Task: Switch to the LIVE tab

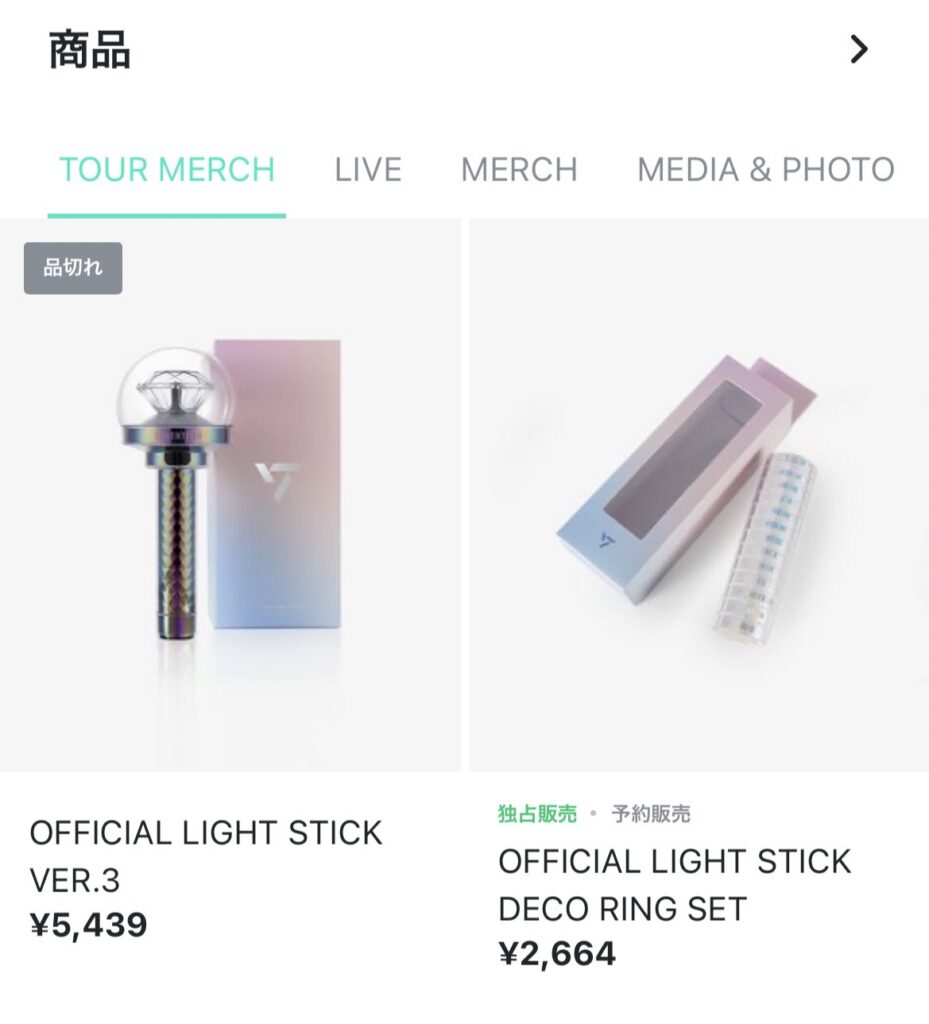Action: (368, 169)
